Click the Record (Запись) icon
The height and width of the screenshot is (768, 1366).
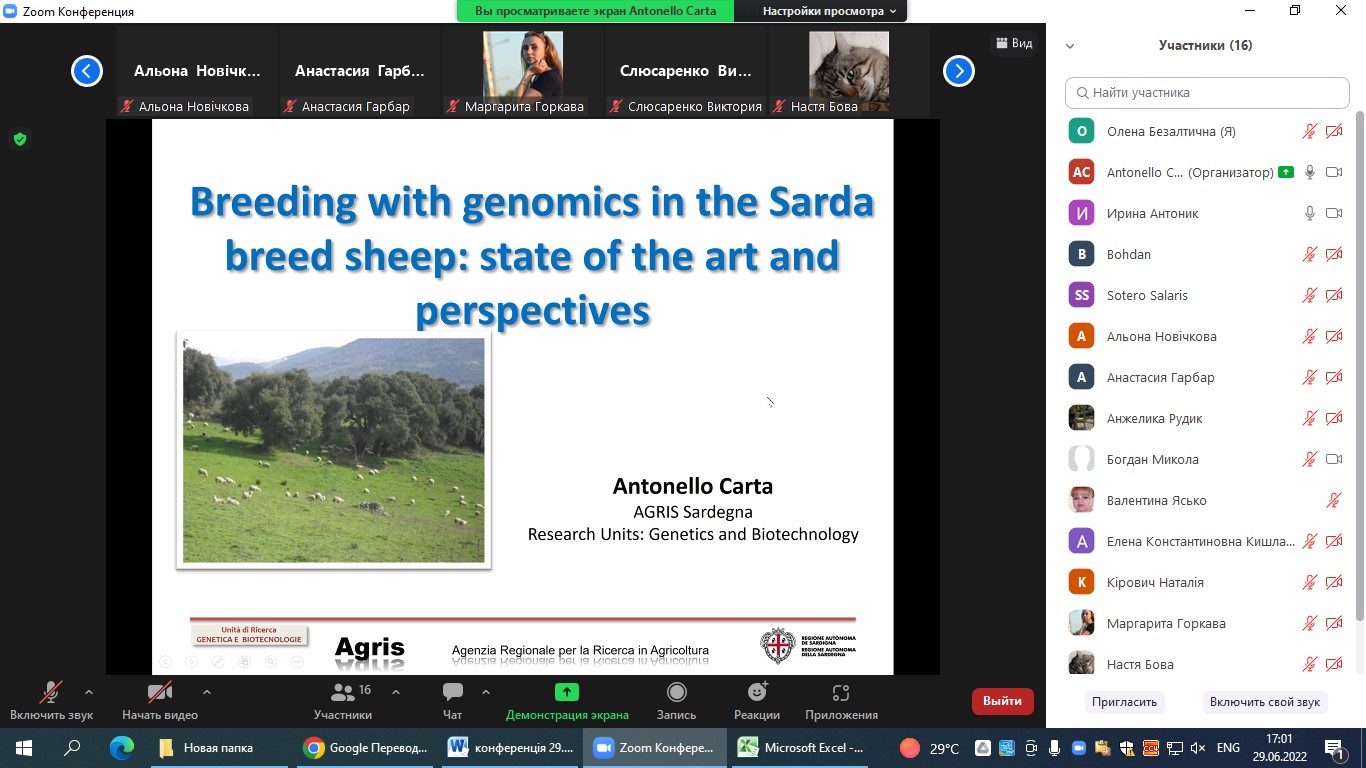click(676, 693)
